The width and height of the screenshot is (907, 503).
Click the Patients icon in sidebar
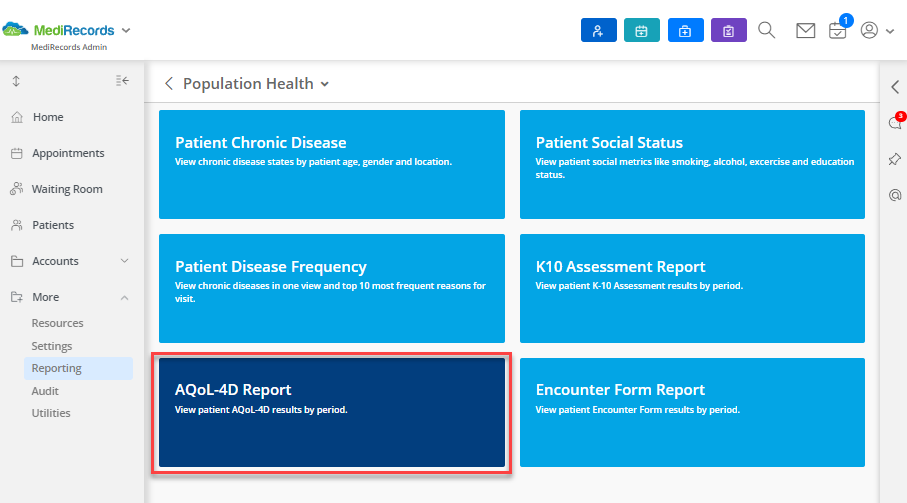tap(17, 225)
